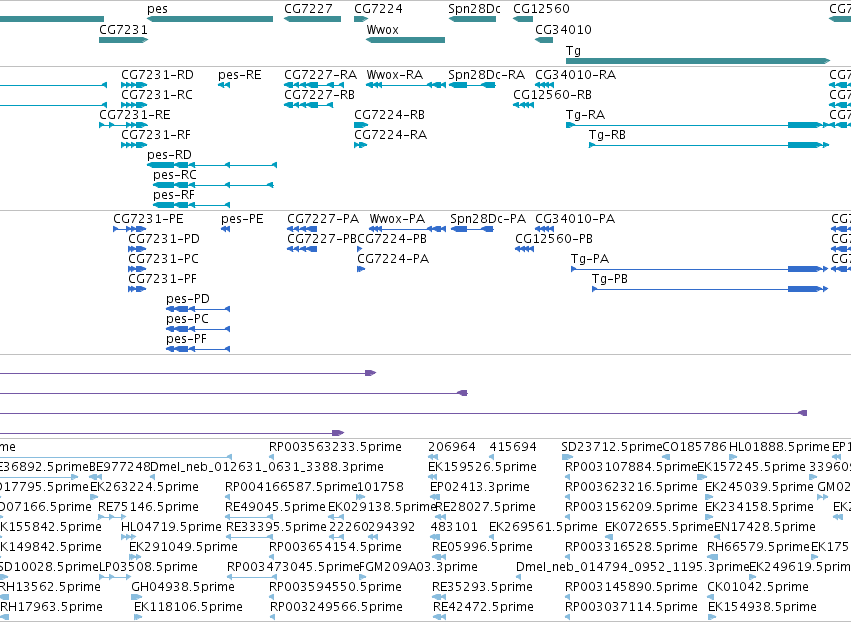
Task: Click the pes-PC protein label
Action: tap(187, 319)
